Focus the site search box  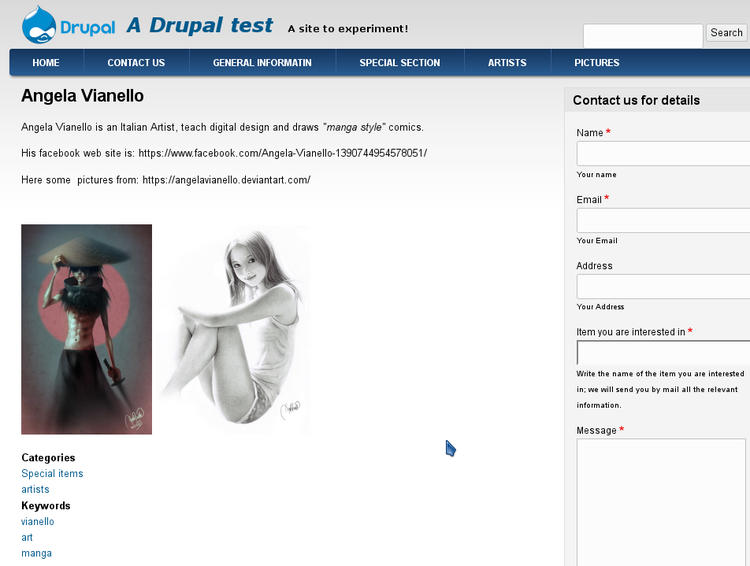(643, 36)
